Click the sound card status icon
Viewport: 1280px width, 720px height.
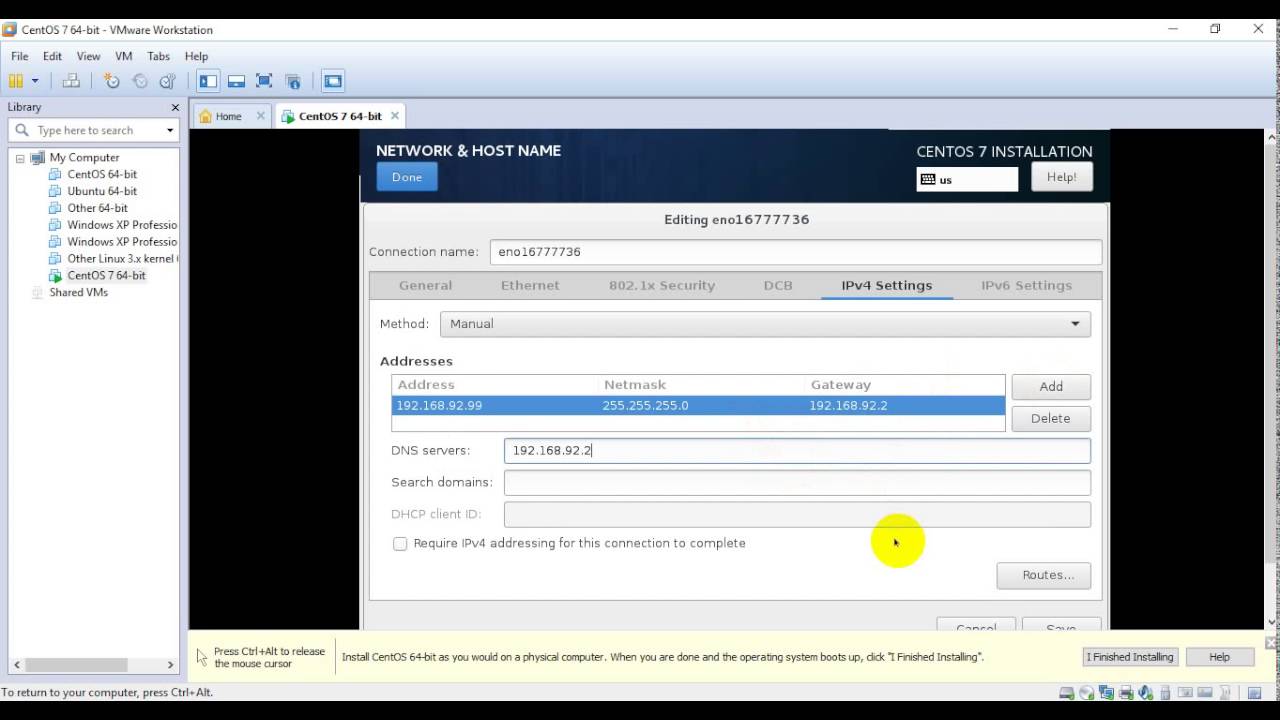tap(1145, 692)
